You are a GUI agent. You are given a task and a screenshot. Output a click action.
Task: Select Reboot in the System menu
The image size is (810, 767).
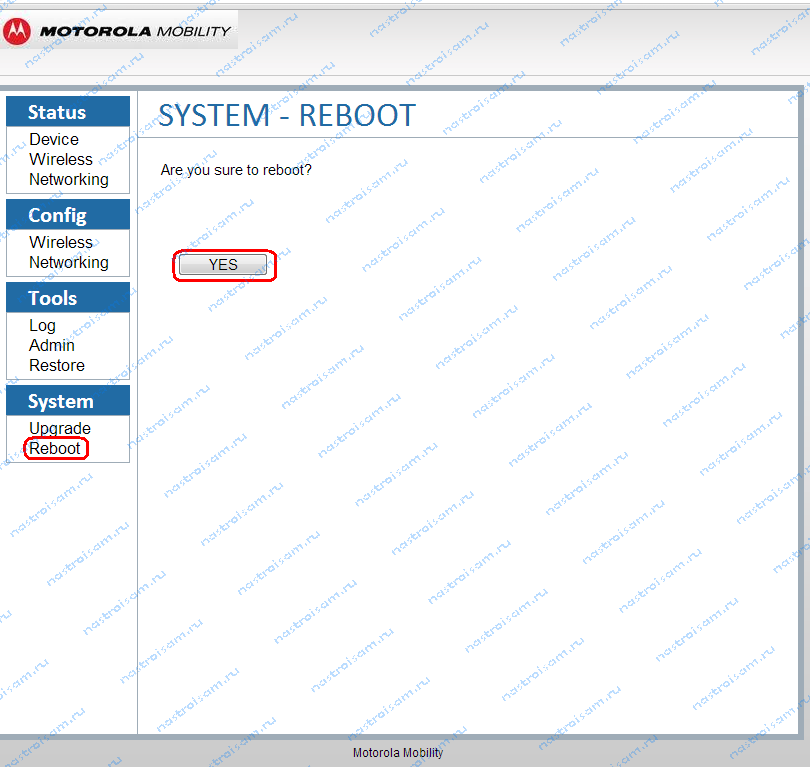pos(55,449)
